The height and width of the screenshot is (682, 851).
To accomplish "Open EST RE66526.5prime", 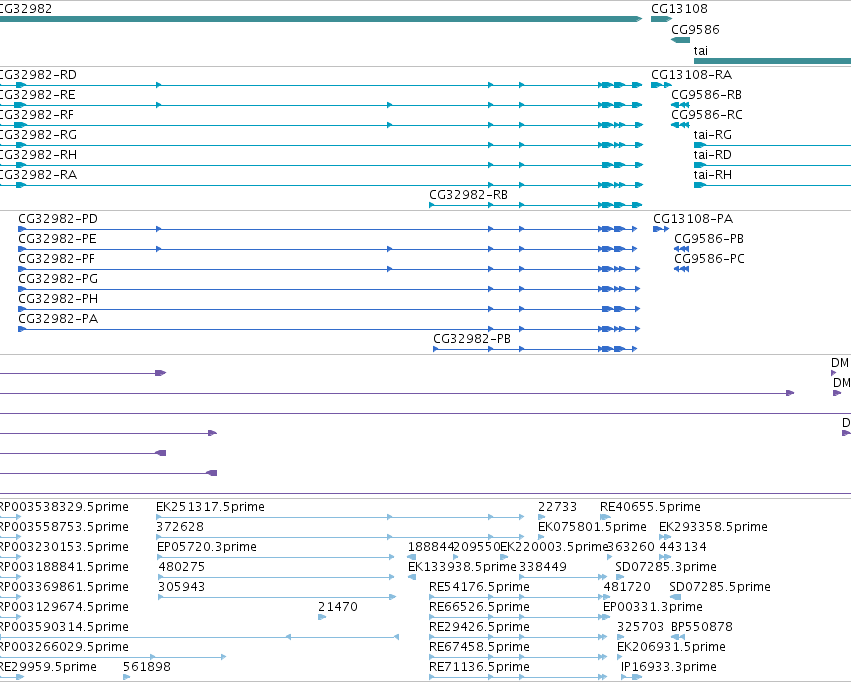I will coord(479,607).
